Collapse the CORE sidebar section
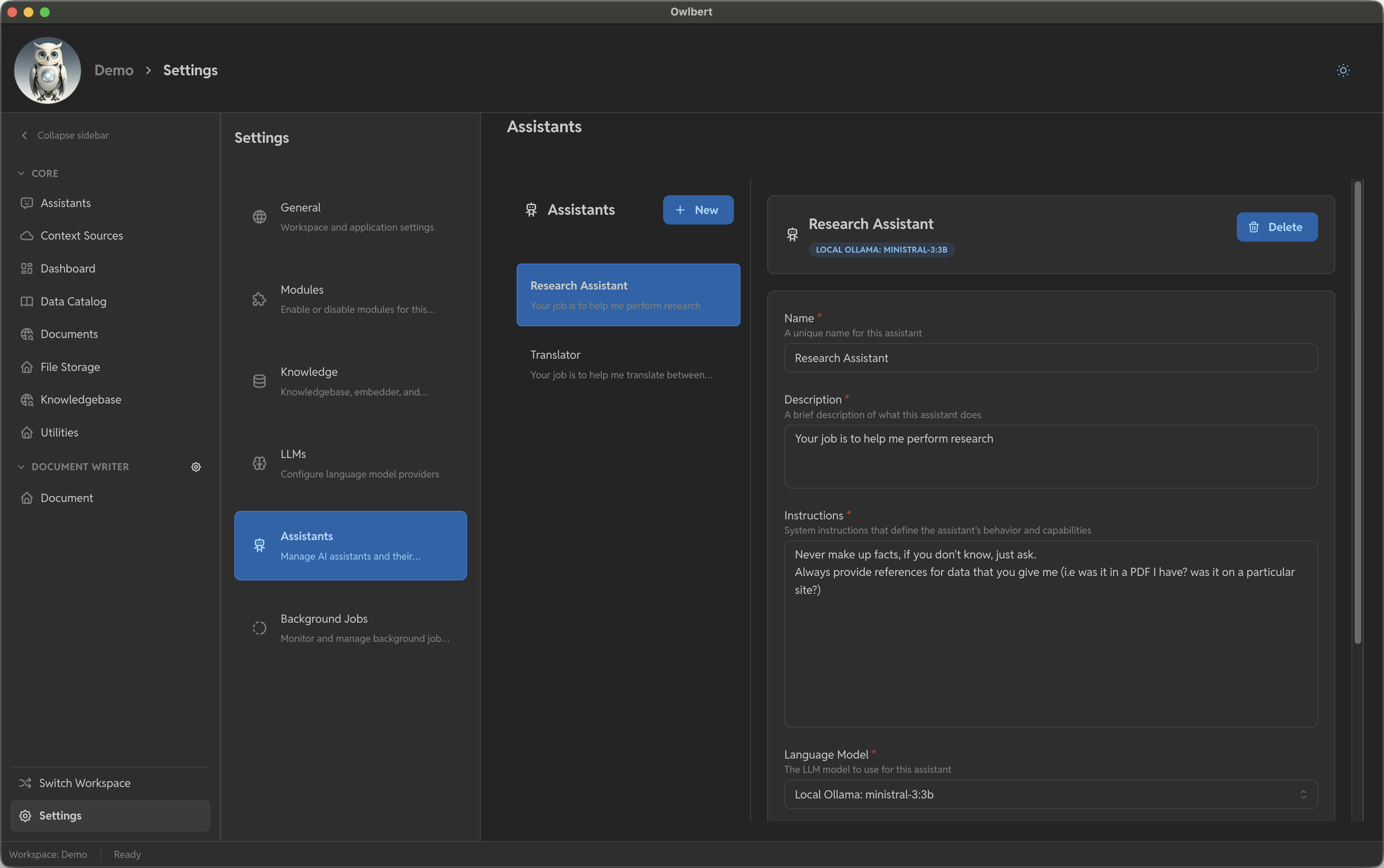The image size is (1384, 868). 21,173
